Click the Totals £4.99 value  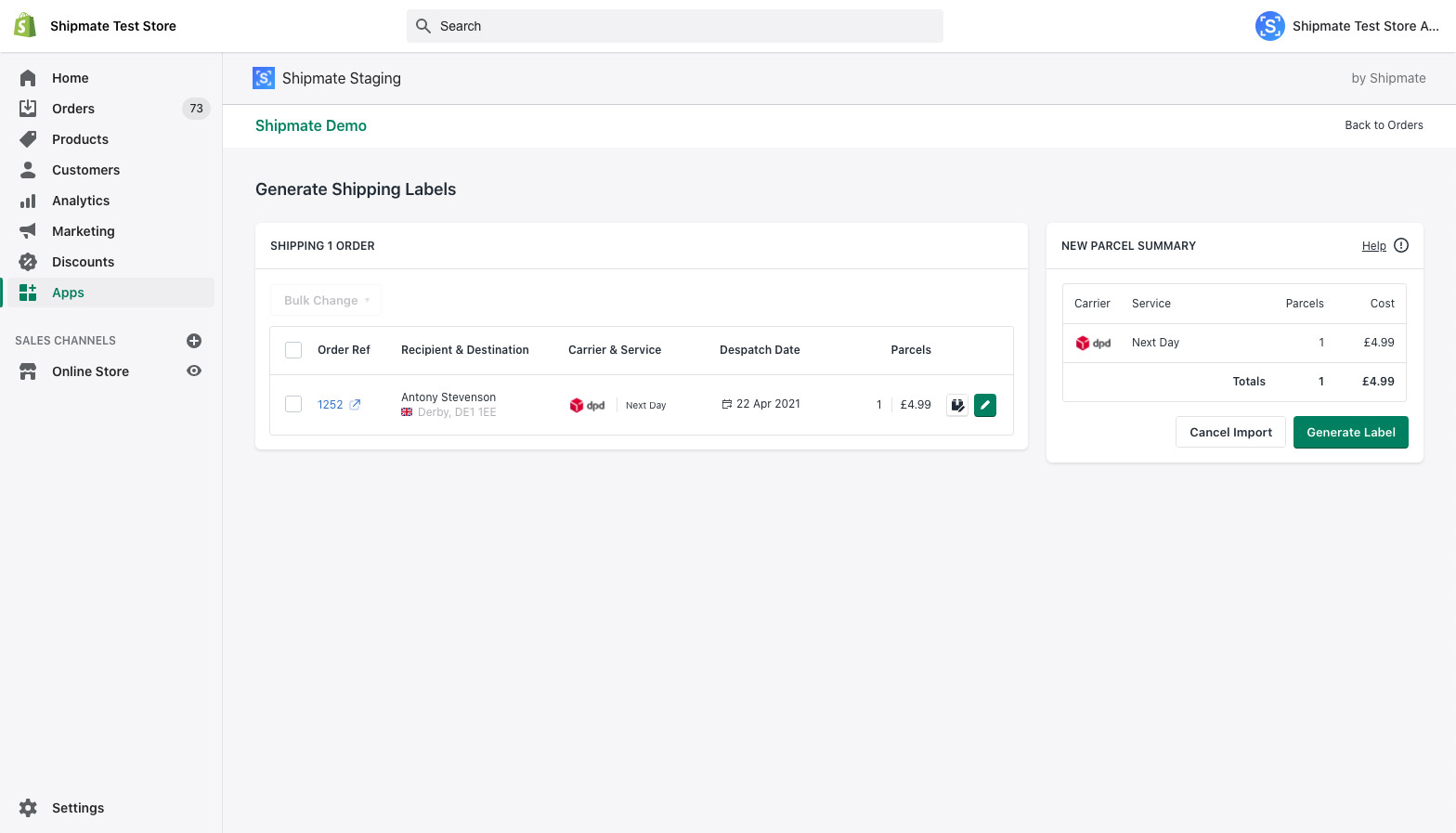(1378, 382)
